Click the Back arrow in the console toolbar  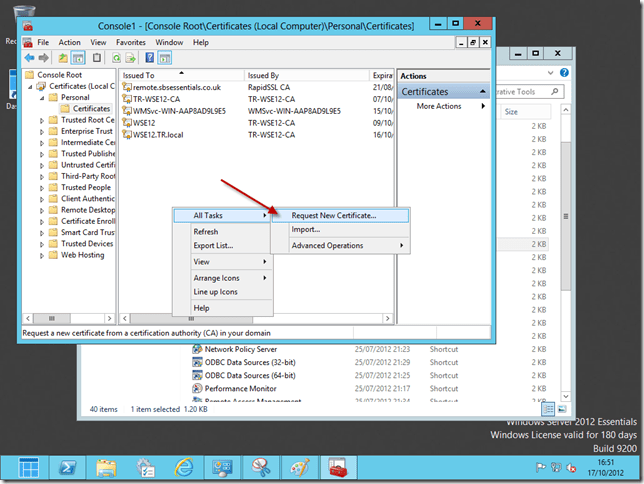coord(30,58)
